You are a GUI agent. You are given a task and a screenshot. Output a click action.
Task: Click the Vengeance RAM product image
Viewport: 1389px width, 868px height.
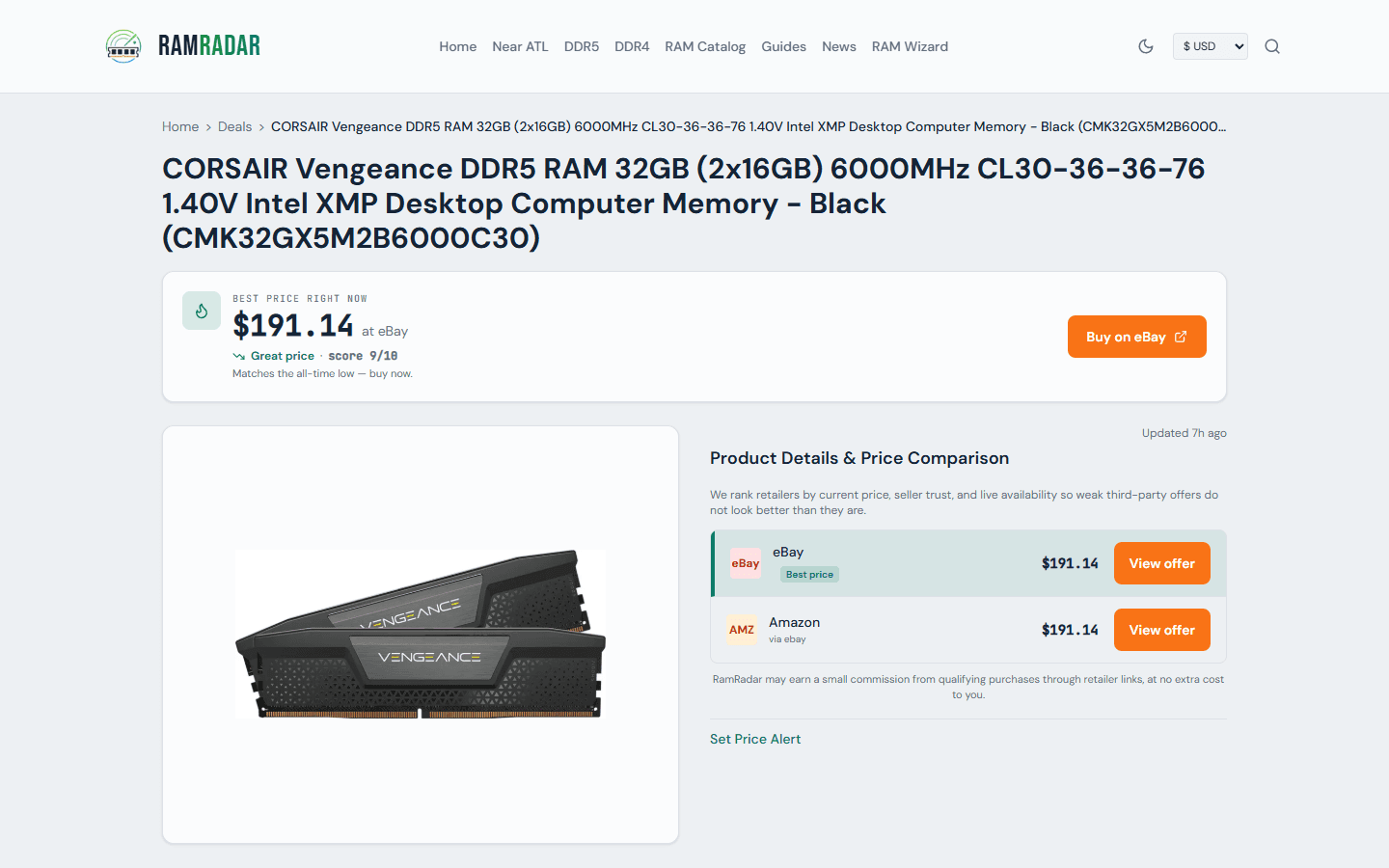(421, 635)
